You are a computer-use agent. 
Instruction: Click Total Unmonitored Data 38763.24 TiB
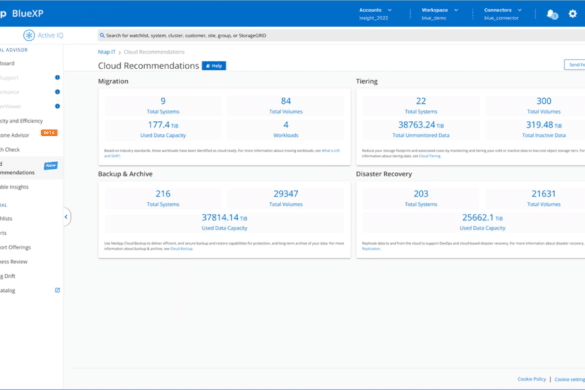coord(421,125)
